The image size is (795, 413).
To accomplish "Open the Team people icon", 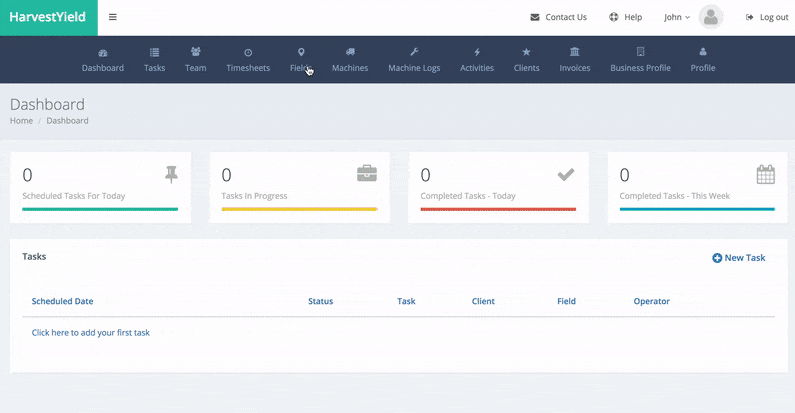I will click(x=196, y=52).
